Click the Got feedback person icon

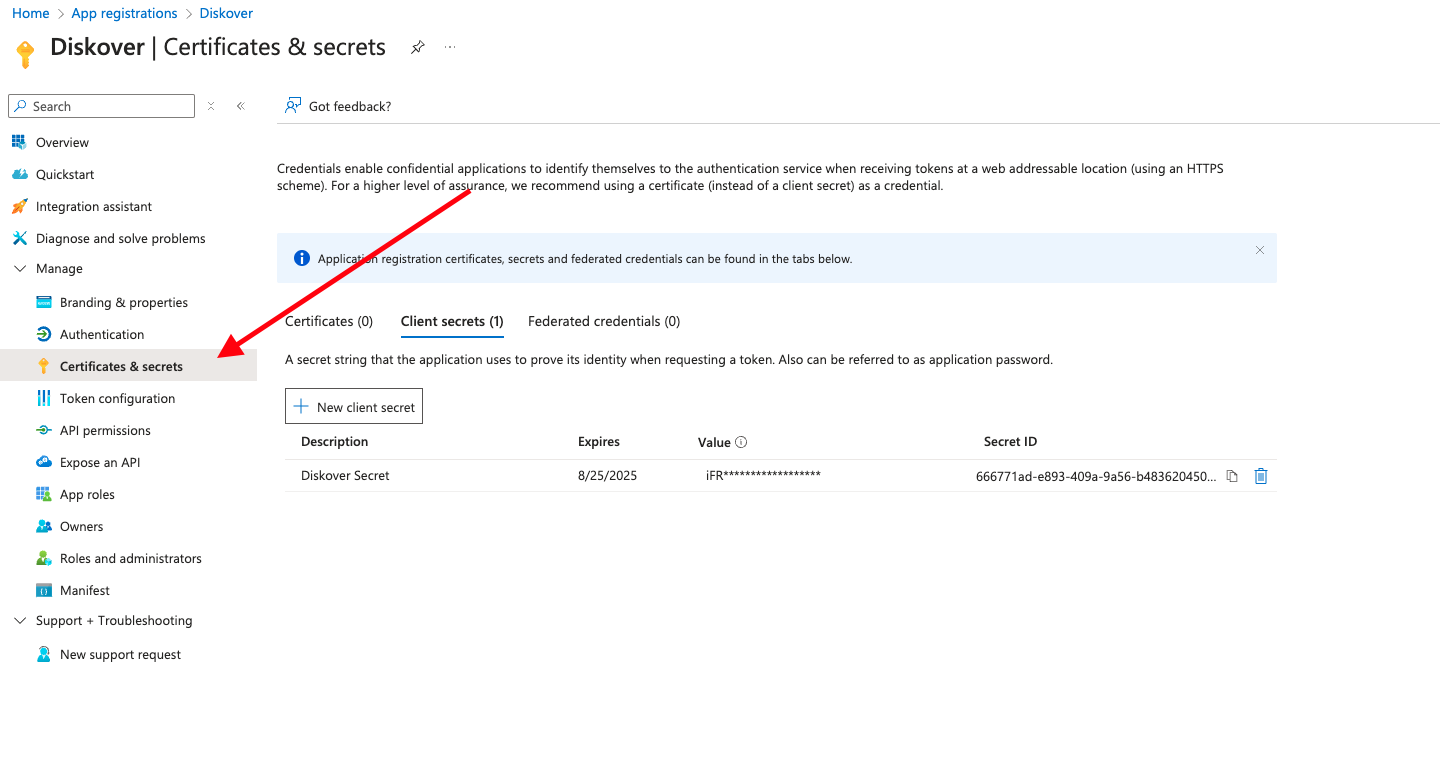(x=293, y=106)
